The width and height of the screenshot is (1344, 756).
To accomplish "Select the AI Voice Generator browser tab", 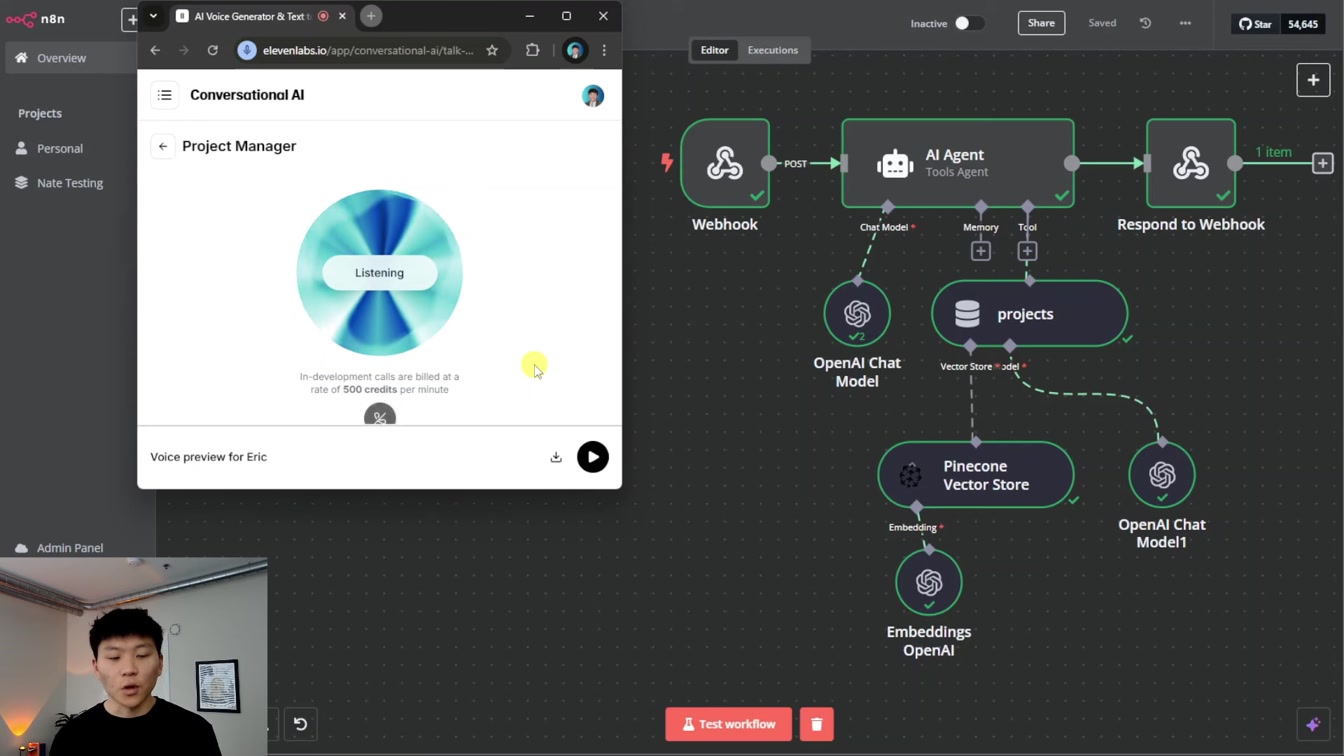I will coord(261,16).
